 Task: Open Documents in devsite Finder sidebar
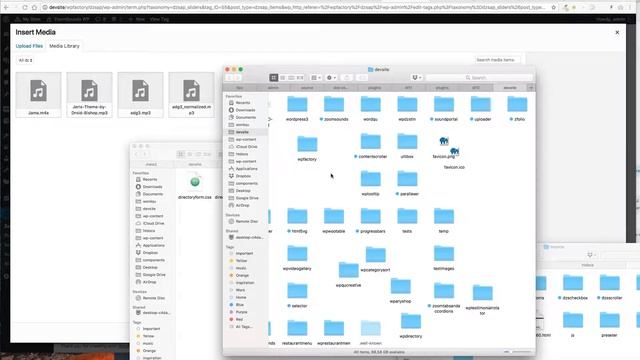tap(245, 118)
